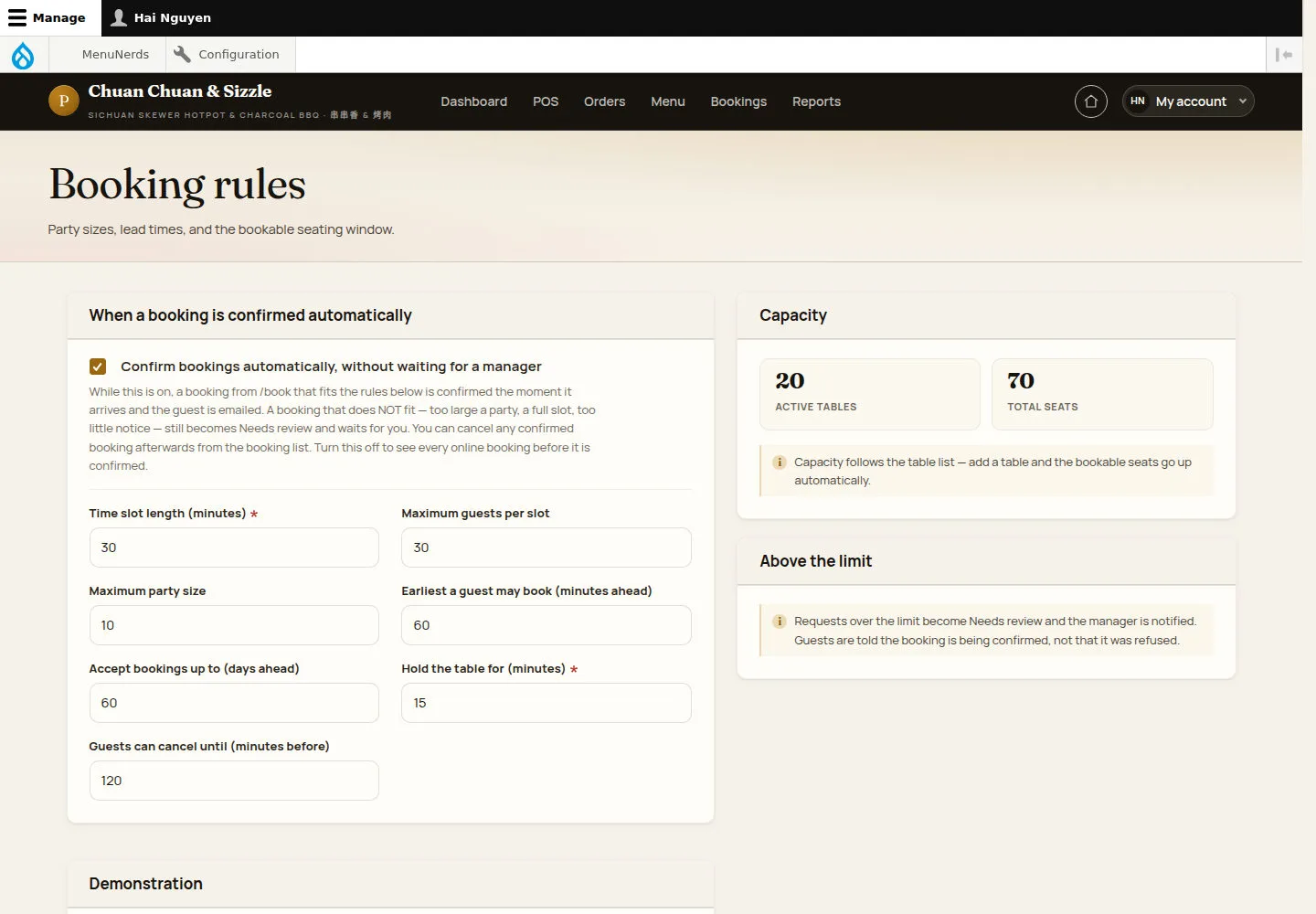
Task: Uncheck Confirm bookings automatically checkbox
Action: tap(98, 367)
